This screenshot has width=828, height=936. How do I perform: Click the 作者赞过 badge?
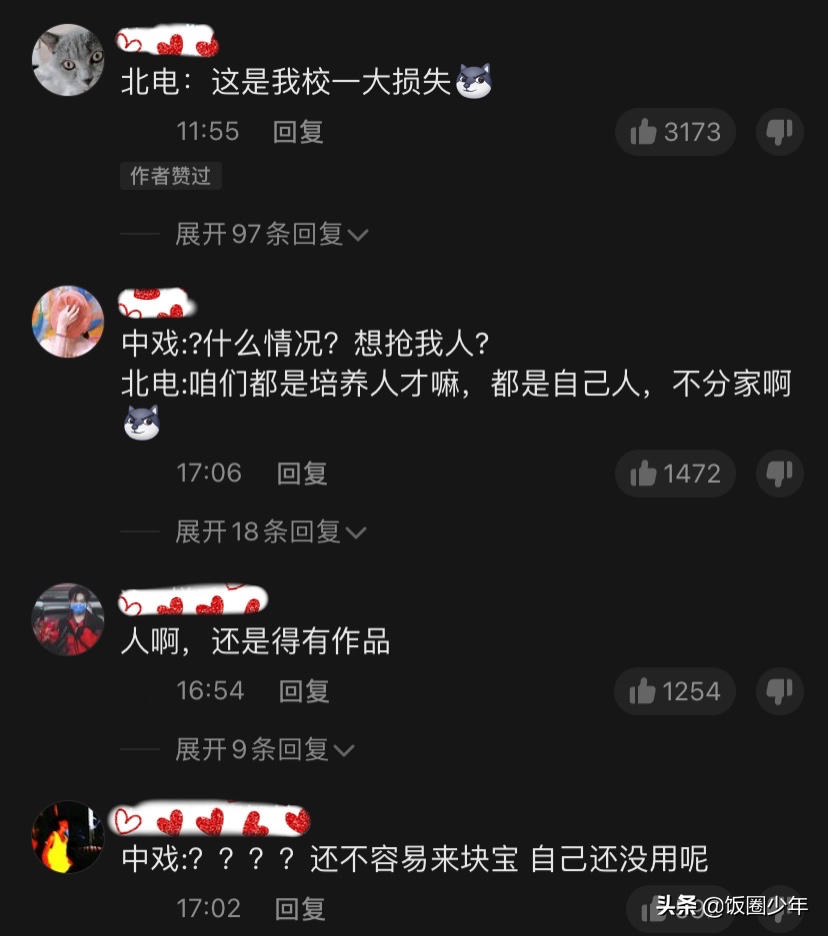pos(171,176)
